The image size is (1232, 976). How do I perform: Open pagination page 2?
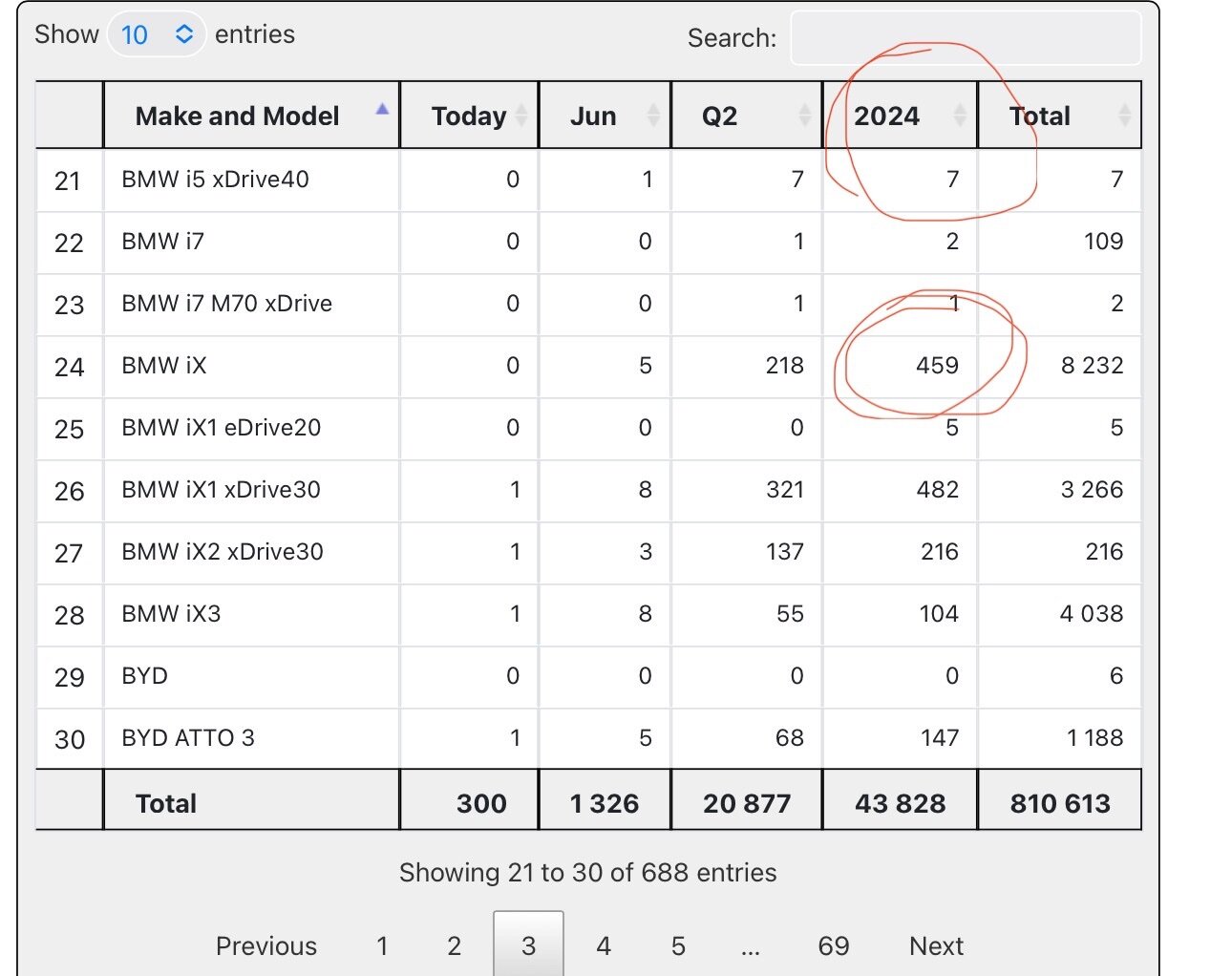[x=455, y=945]
